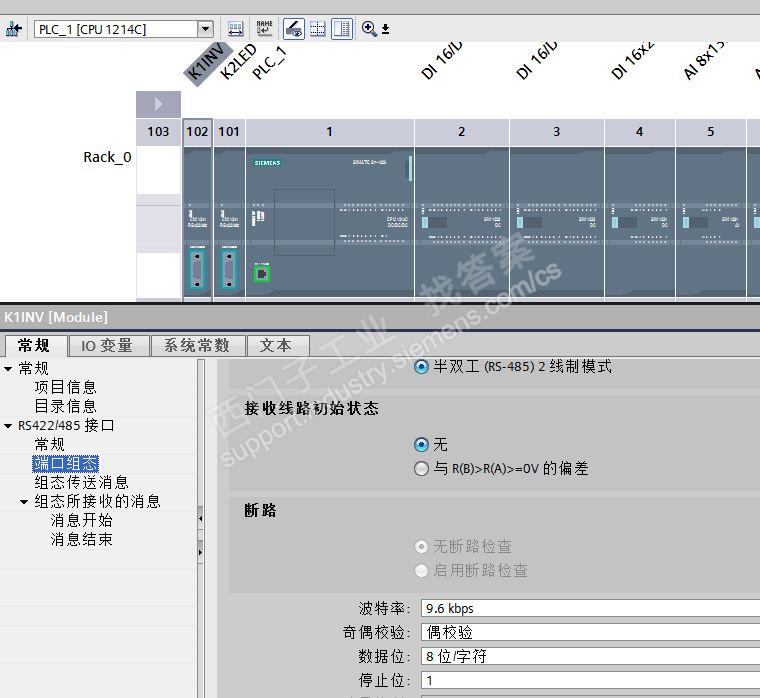This screenshot has width=760, height=698.
Task: Toggle the protected view pencil icon
Action: pyautogui.click(x=294, y=29)
